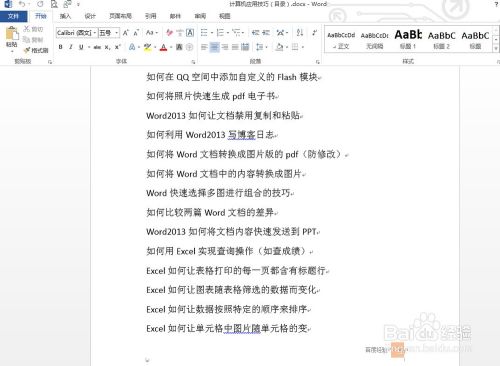Choose the red font color A
The height and width of the screenshot is (366, 500).
(163, 47)
